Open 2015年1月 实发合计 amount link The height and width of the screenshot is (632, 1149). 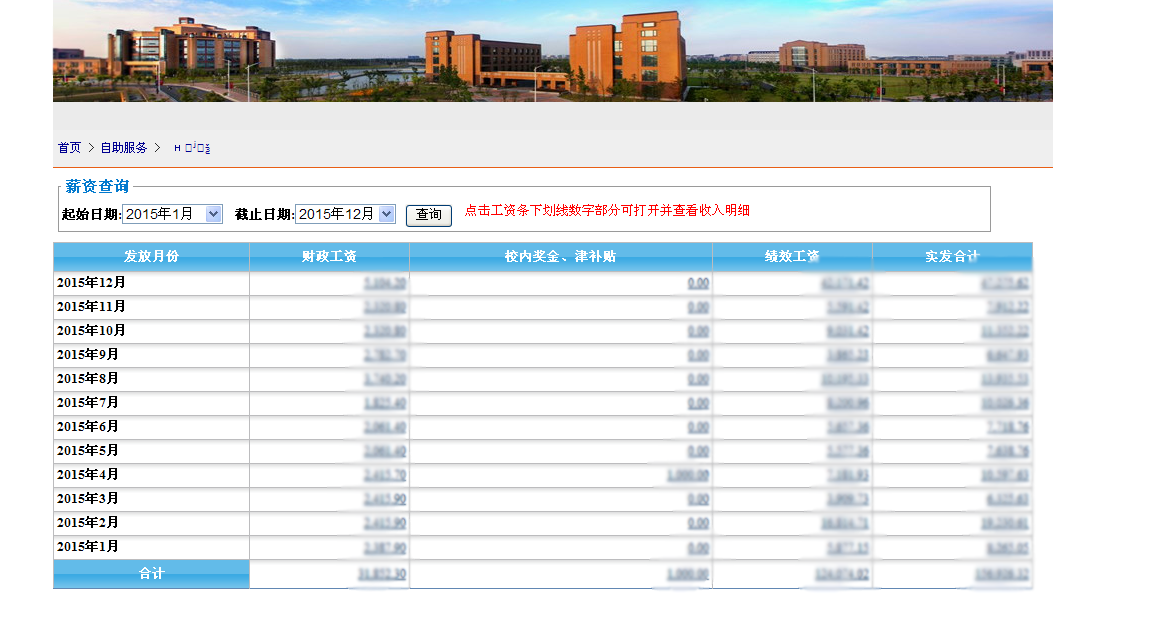click(x=1006, y=547)
